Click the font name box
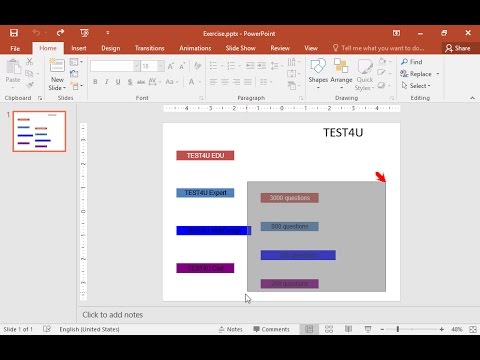 (x=112, y=66)
